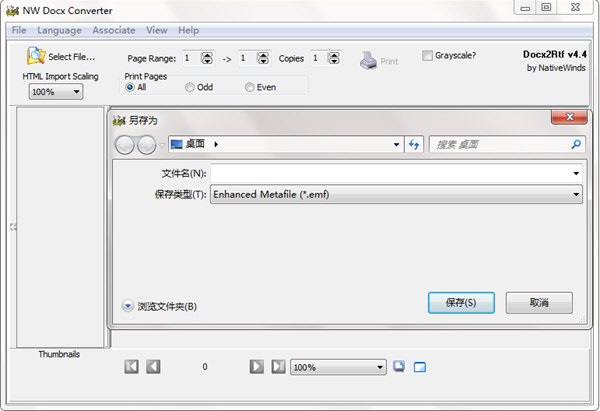Viewport: 600px width, 411px height.
Task: Open the View menu
Action: [x=157, y=30]
